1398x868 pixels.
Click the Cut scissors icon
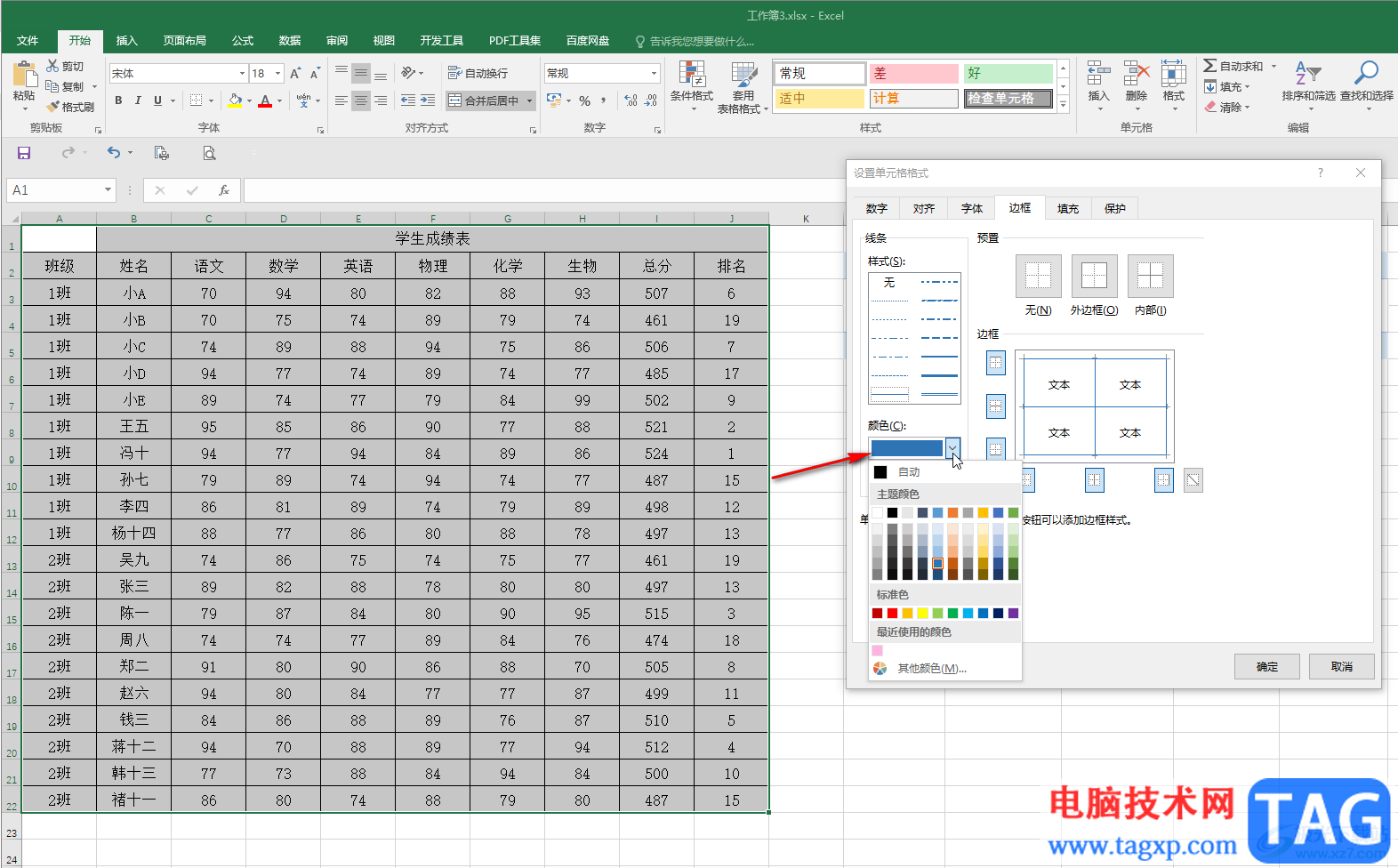point(52,67)
